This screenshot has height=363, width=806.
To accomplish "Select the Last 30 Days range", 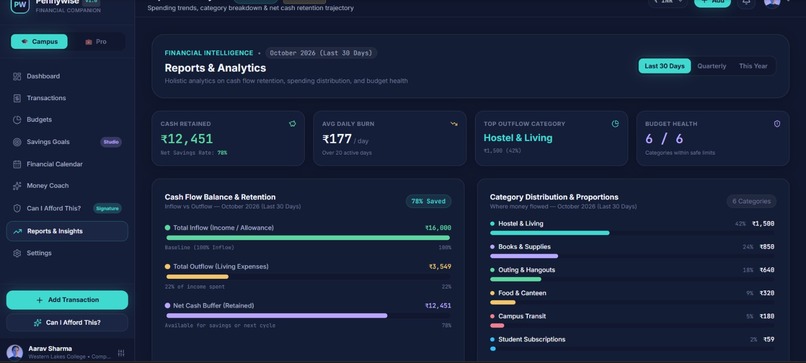I will click(x=664, y=66).
